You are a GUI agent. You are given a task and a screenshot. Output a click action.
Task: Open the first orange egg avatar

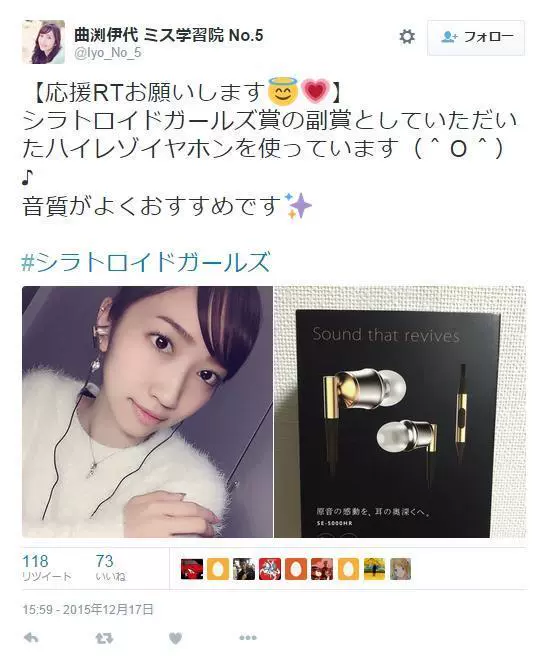(218, 569)
